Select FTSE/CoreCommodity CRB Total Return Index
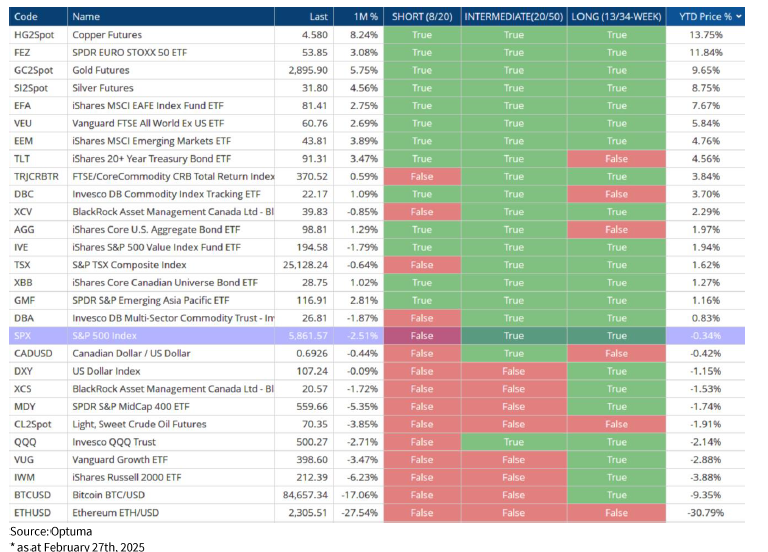Screen dimensions: 768x552 (173, 176)
